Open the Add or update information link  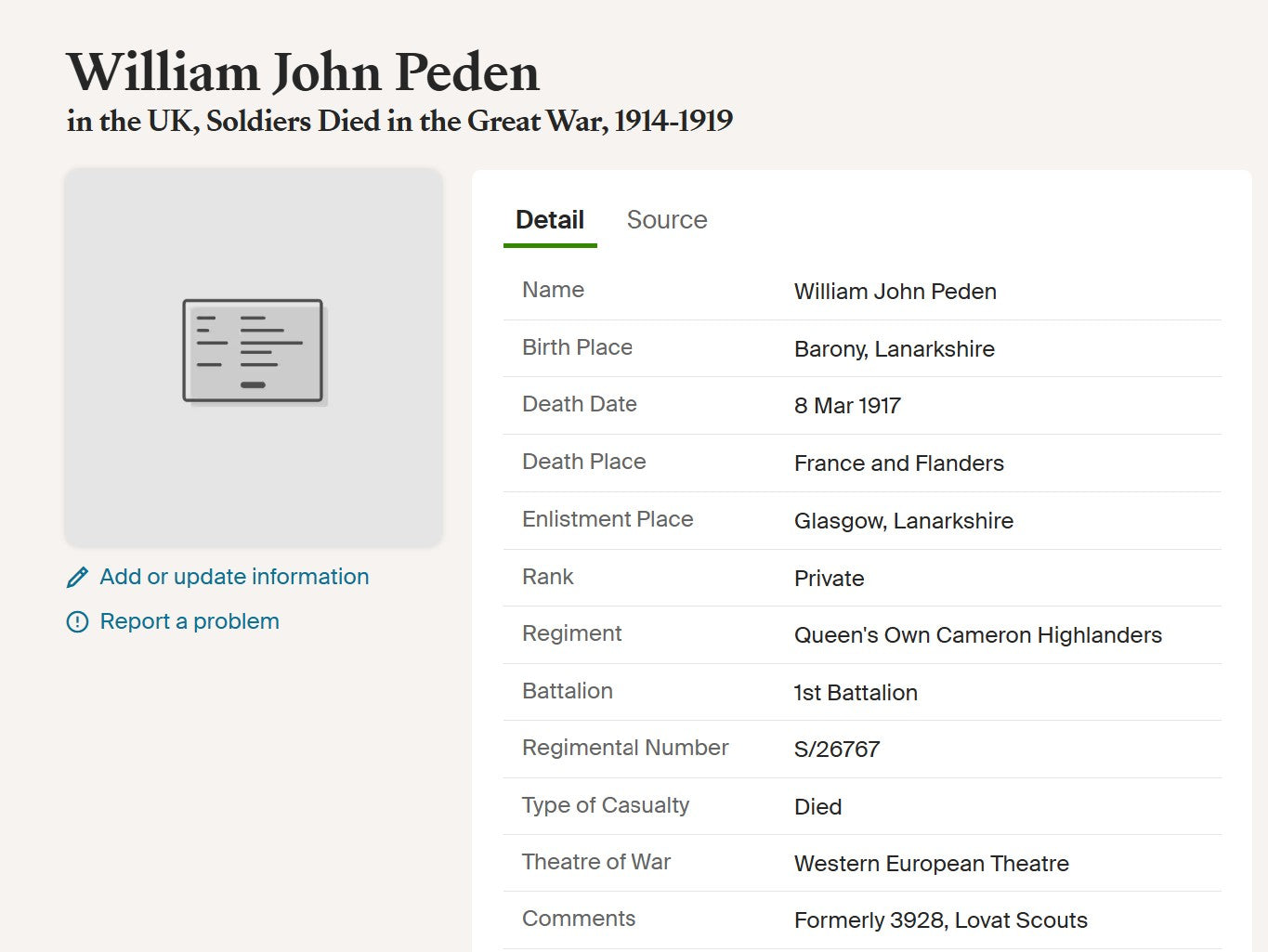pyautogui.click(x=234, y=577)
